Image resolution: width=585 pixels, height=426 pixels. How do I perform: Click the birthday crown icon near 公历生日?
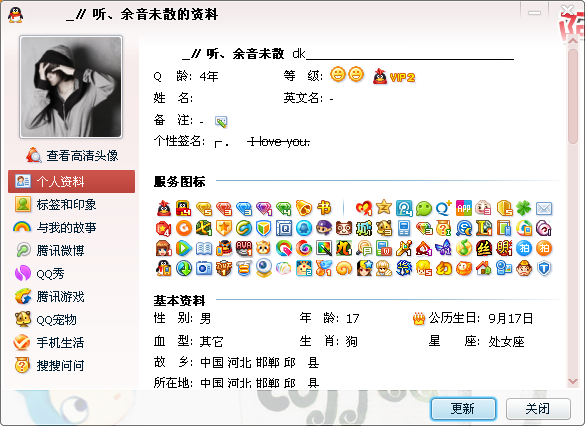(419, 318)
